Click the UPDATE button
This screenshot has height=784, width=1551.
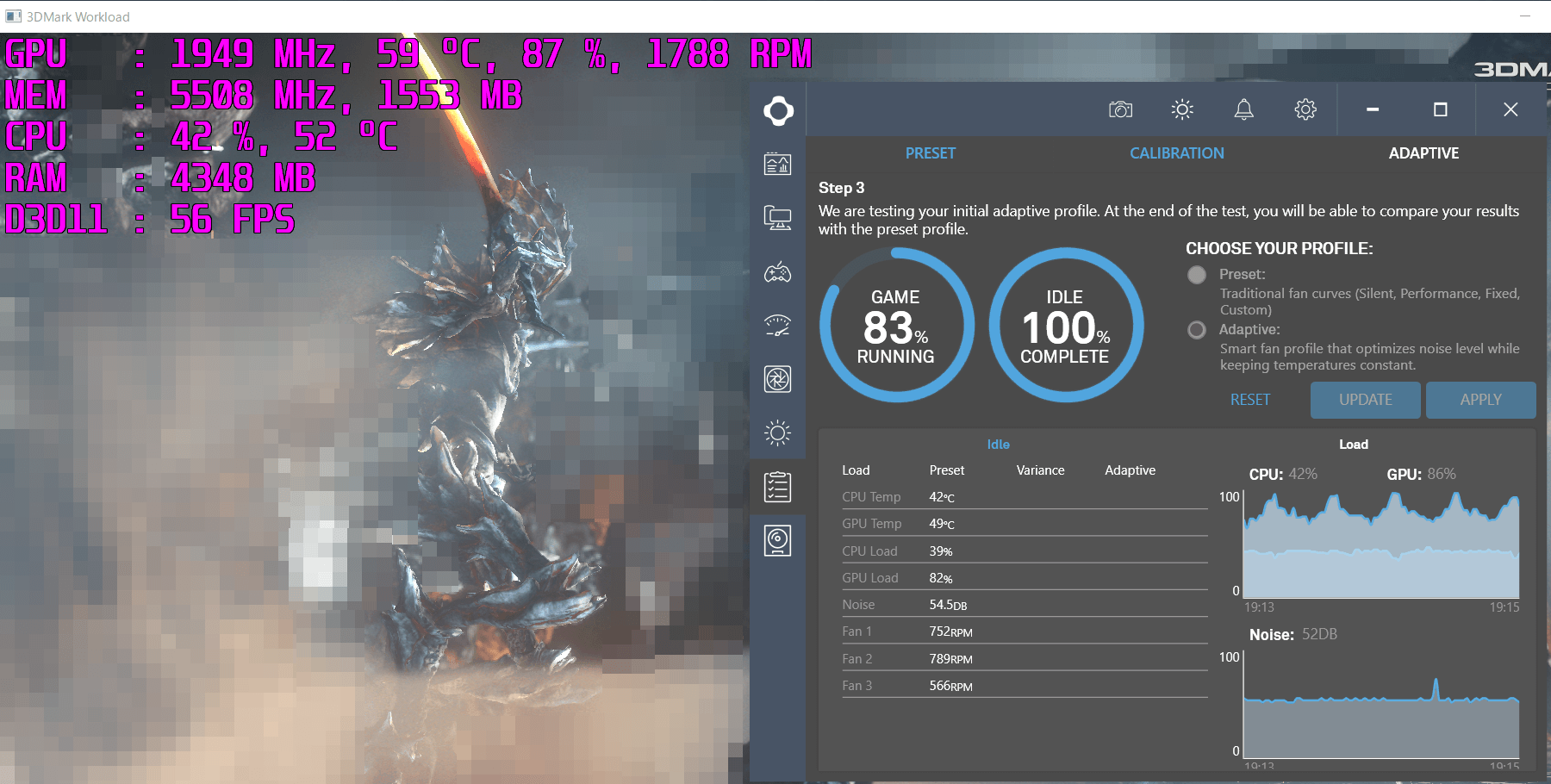1366,400
